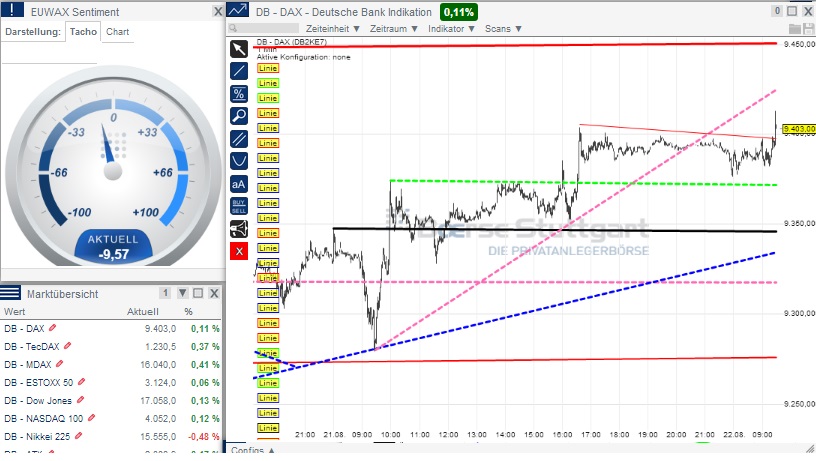The width and height of the screenshot is (816, 461).
Task: Switch to the Tacho display tab
Action: coord(83,32)
